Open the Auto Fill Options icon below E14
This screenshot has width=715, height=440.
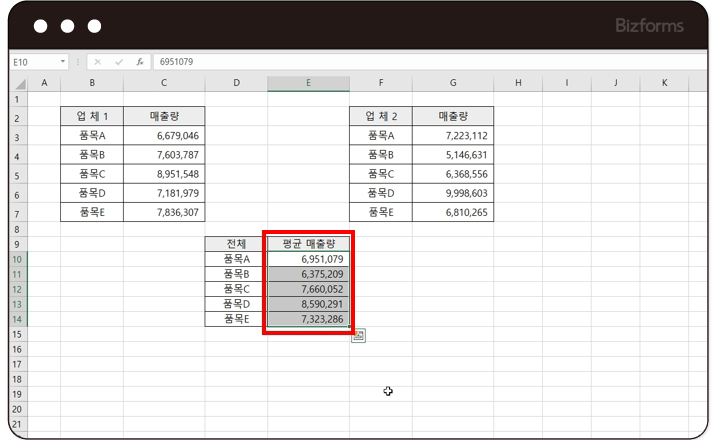358,336
